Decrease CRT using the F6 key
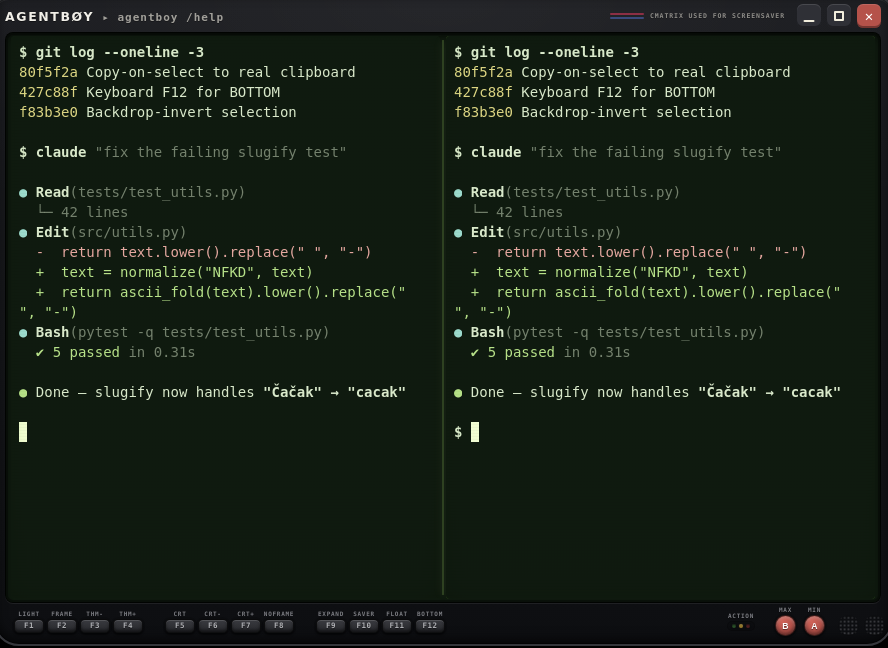888x648 pixels. tap(212, 625)
